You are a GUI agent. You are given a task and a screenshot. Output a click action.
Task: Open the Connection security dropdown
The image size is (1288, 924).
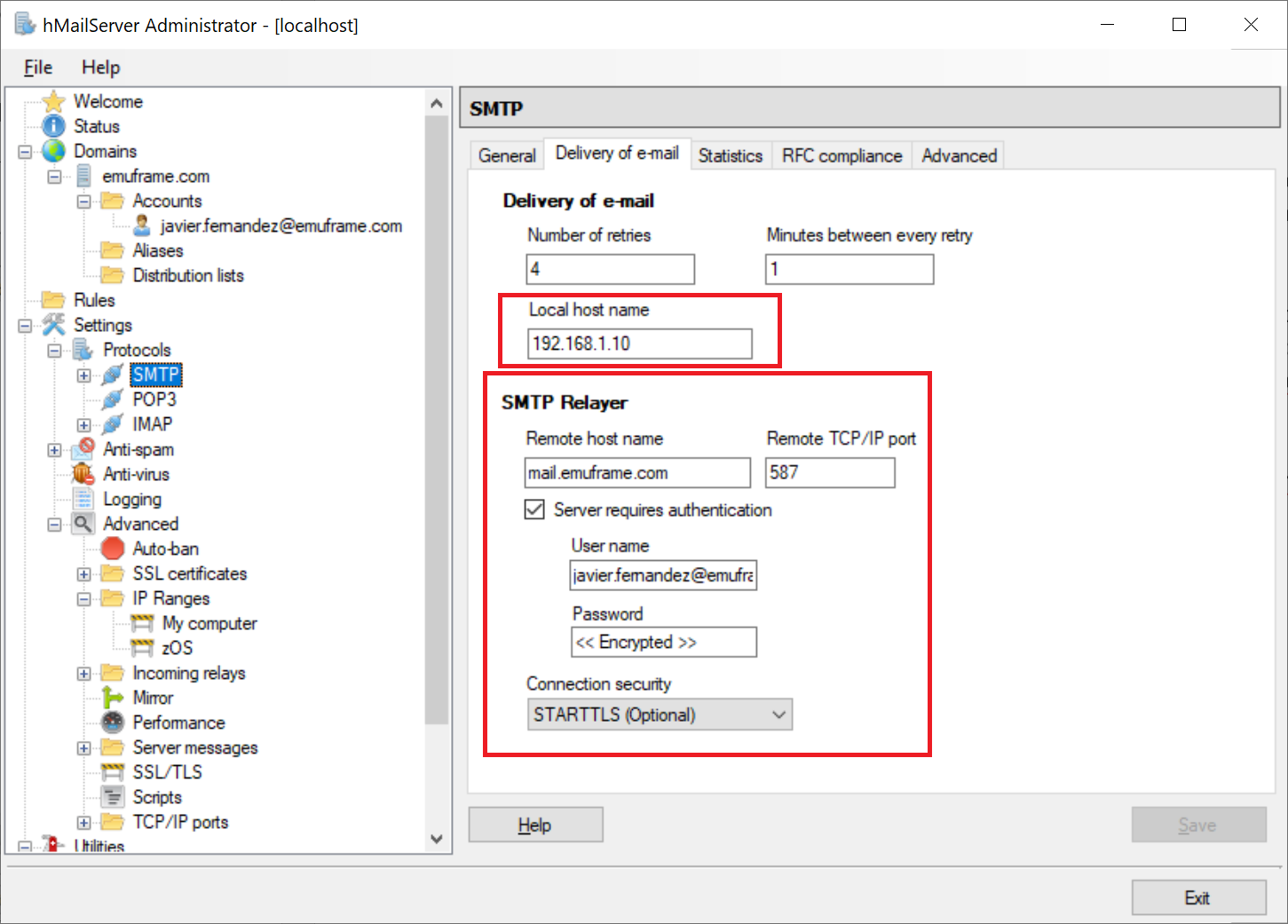tap(660, 715)
